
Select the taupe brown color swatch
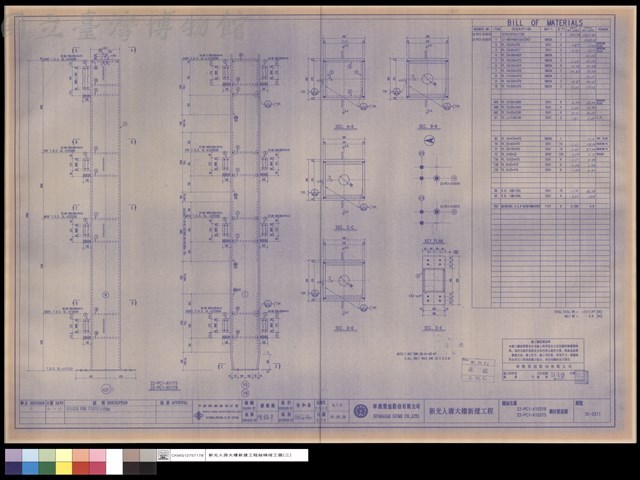point(131,456)
